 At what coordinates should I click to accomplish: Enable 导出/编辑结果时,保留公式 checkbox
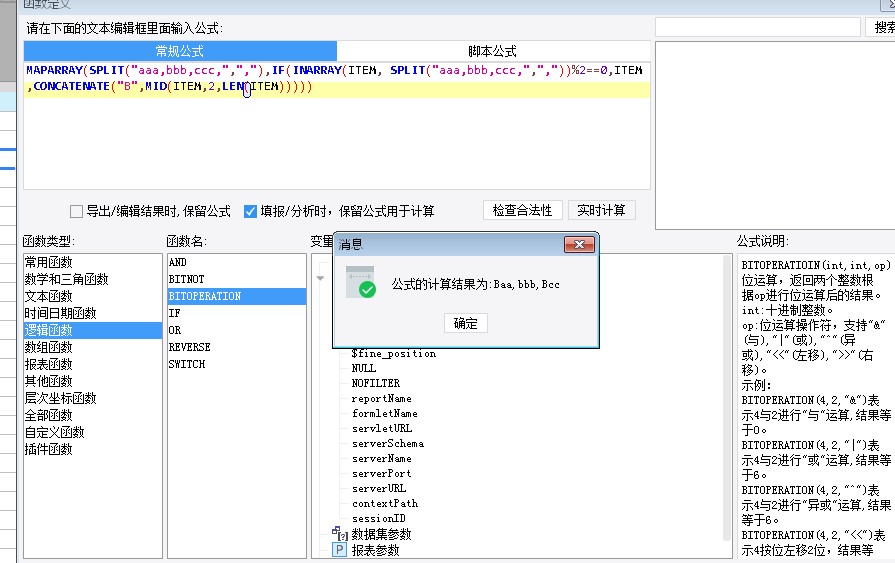[76, 212]
